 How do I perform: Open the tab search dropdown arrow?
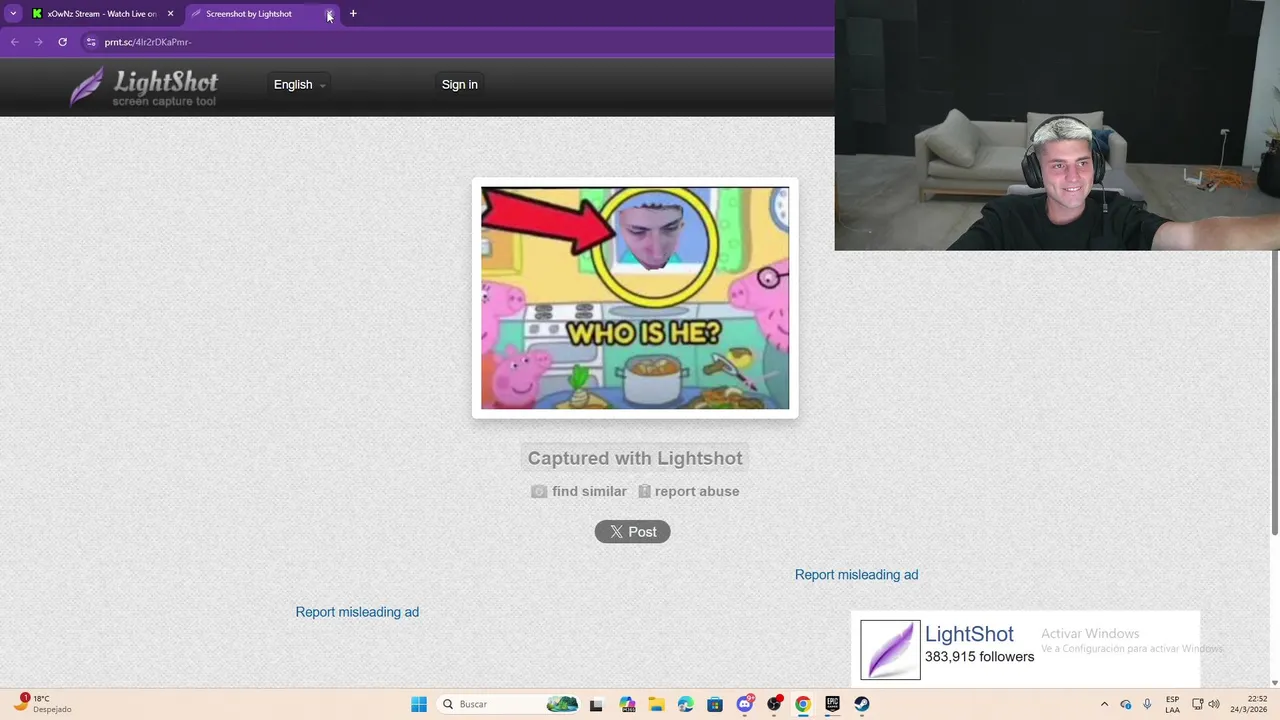13,14
